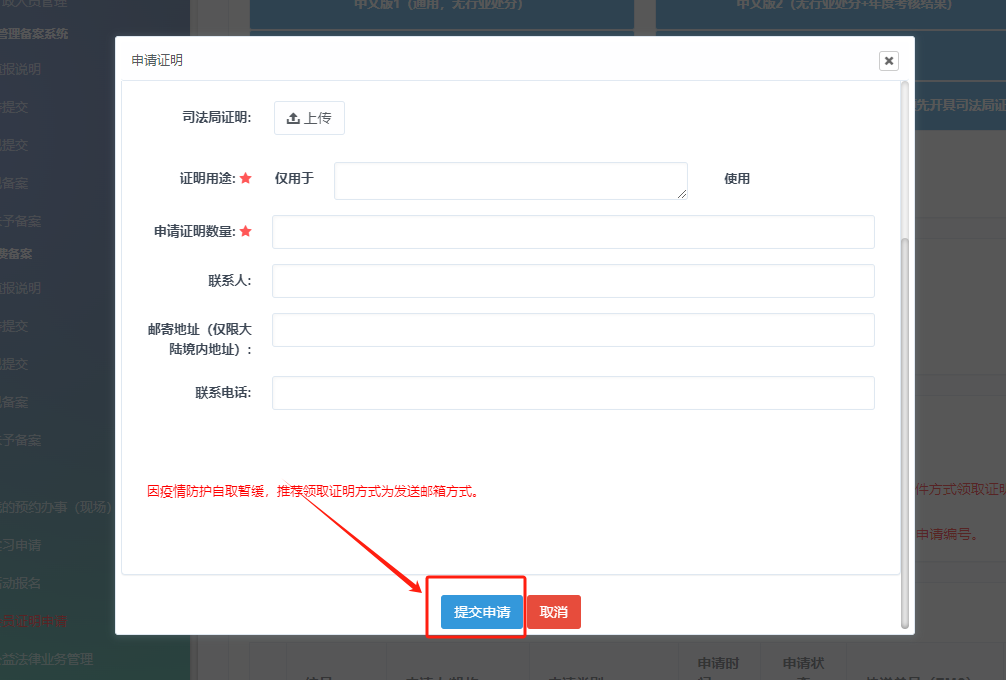Switch to the 中文版1 (通用) tab
1006x680 pixels.
[440, 8]
